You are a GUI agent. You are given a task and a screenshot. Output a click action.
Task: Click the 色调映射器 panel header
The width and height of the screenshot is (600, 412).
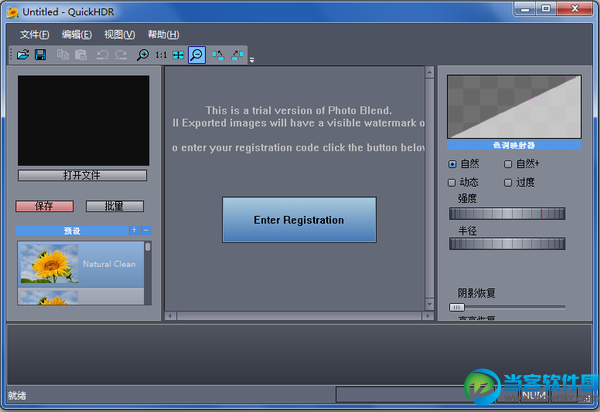coord(514,145)
